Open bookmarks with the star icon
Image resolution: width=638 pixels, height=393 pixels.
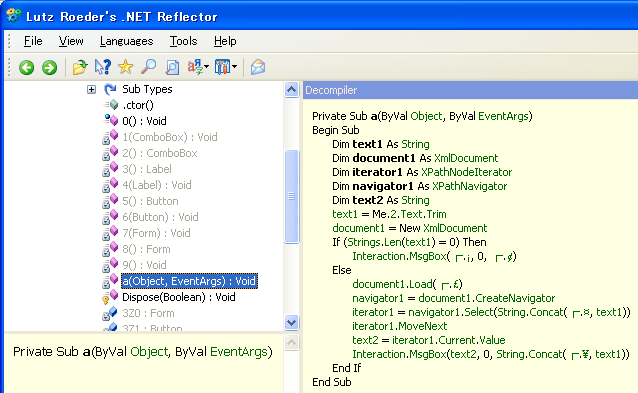pyautogui.click(x=126, y=67)
